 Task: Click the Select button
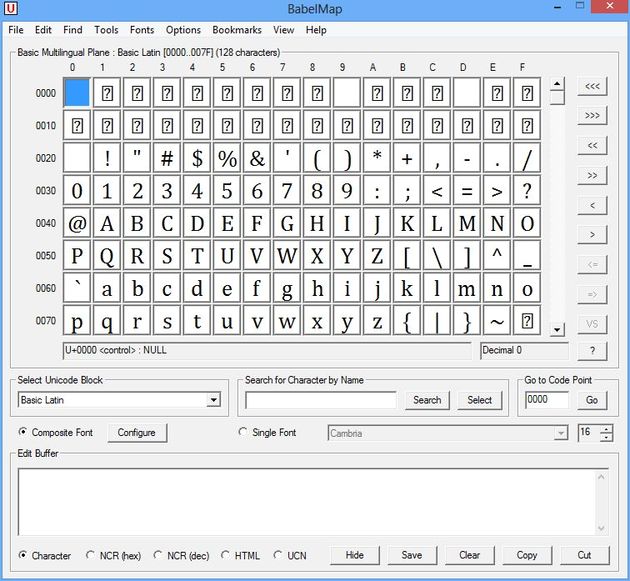479,400
